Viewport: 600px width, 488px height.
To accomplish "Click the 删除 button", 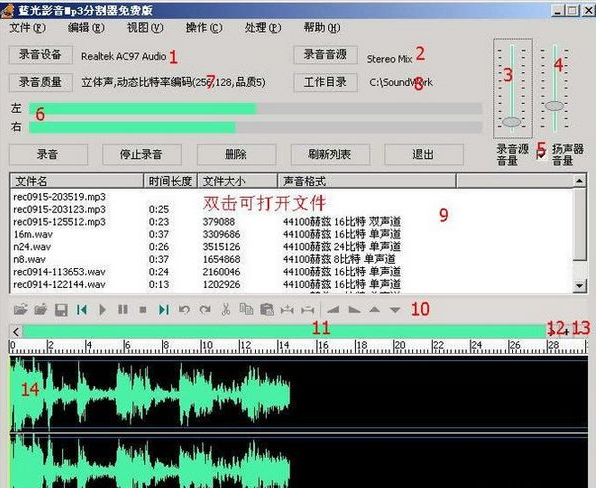I will pyautogui.click(x=236, y=154).
